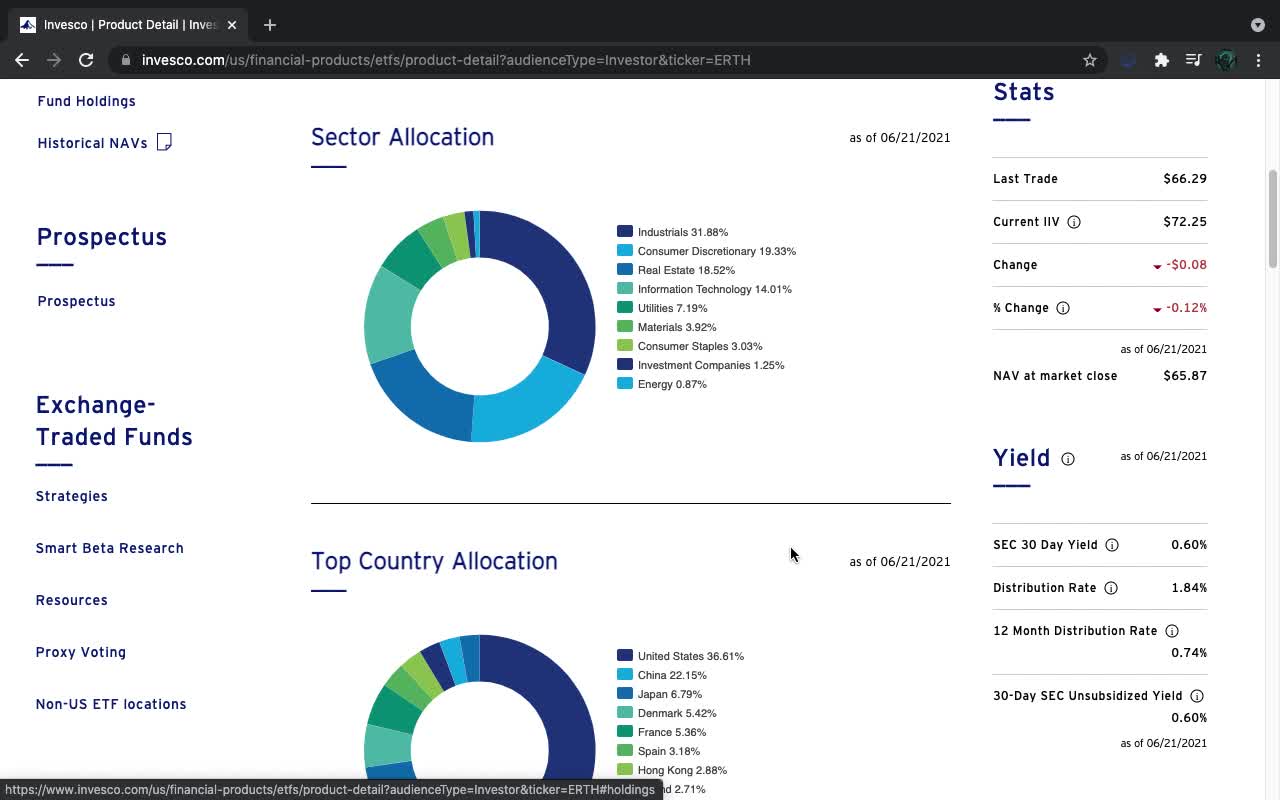Screen dimensions: 1280x800
Task: Open the Proxy Voting link
Action: click(81, 652)
